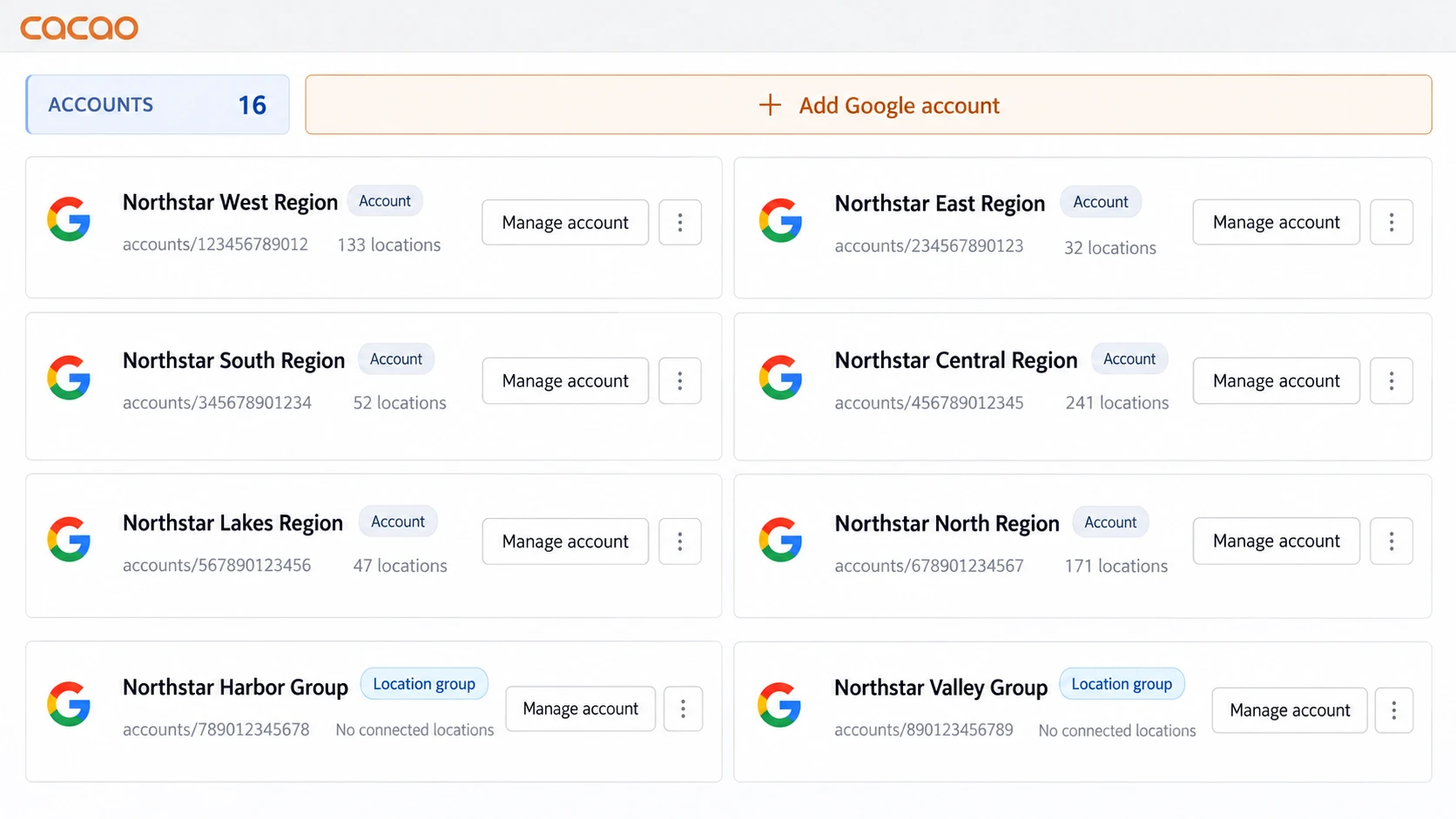Open the three-dot menu for Northstar Central Region

pos(1392,381)
